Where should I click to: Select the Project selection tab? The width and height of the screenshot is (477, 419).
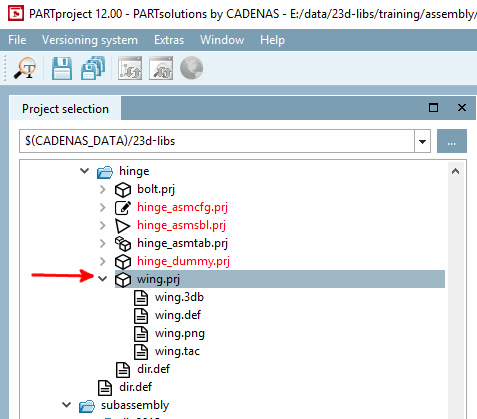click(65, 109)
